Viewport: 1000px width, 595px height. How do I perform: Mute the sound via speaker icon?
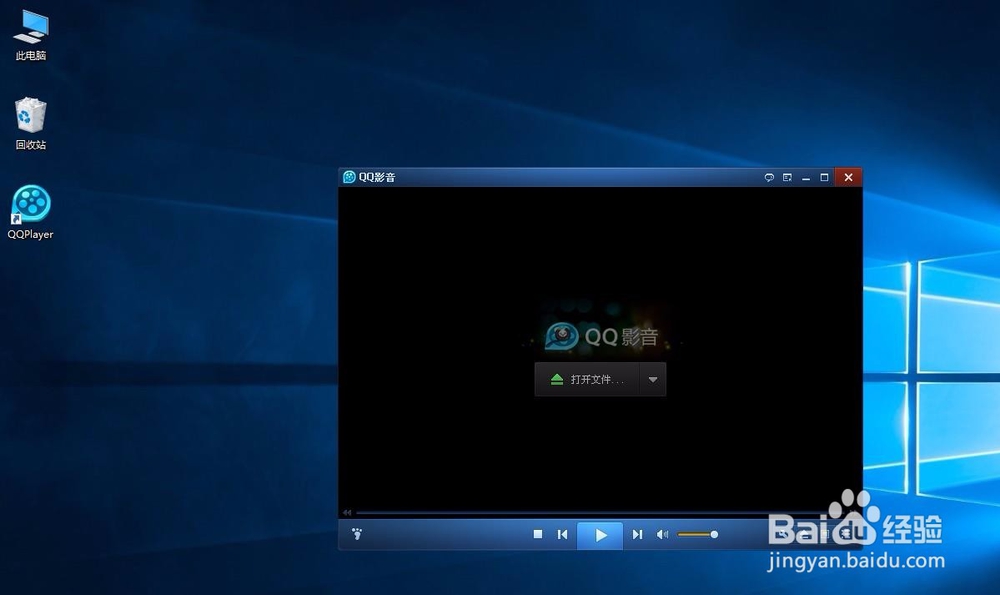663,534
